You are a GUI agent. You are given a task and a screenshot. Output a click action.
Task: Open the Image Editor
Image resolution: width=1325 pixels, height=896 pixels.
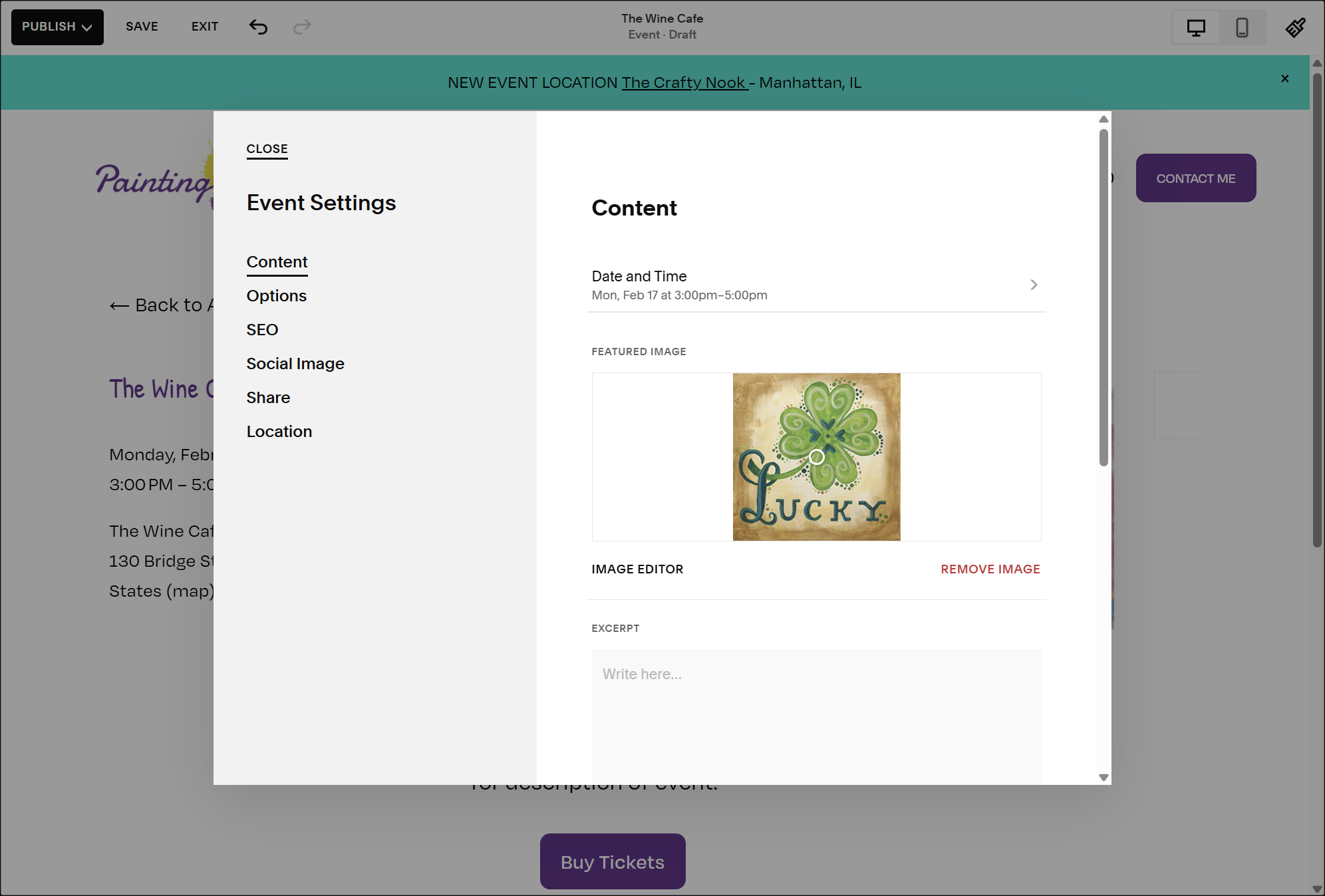(637, 569)
